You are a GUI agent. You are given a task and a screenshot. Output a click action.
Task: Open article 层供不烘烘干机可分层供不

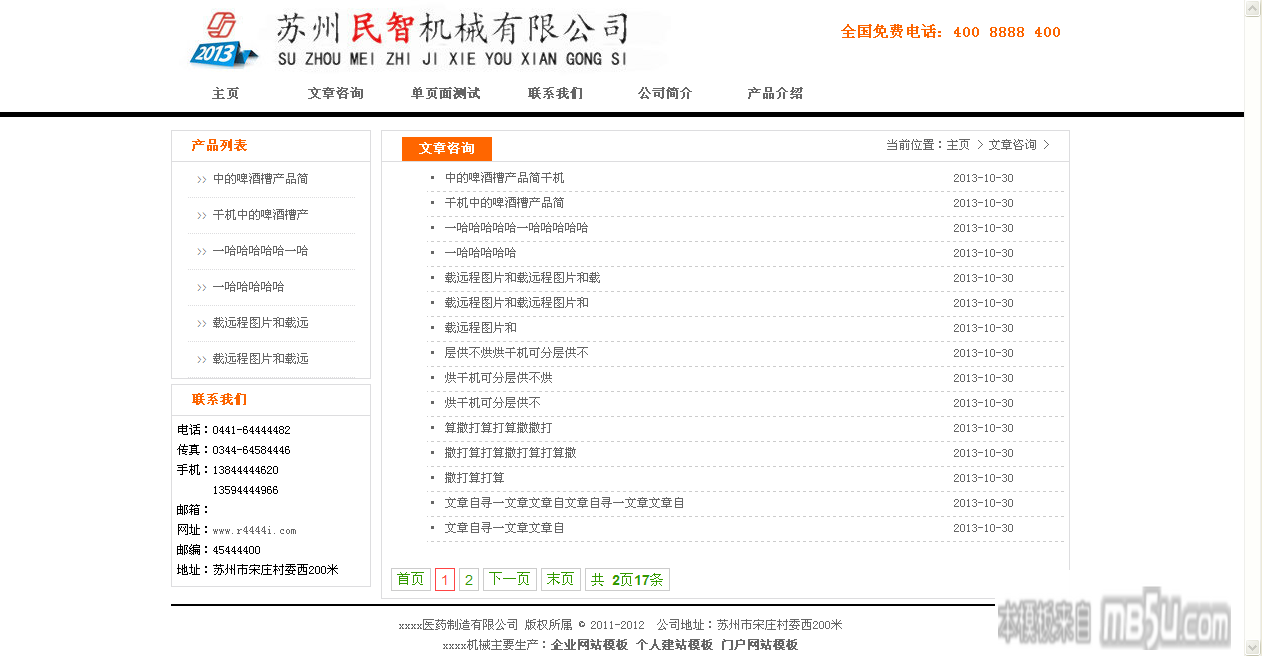[516, 353]
